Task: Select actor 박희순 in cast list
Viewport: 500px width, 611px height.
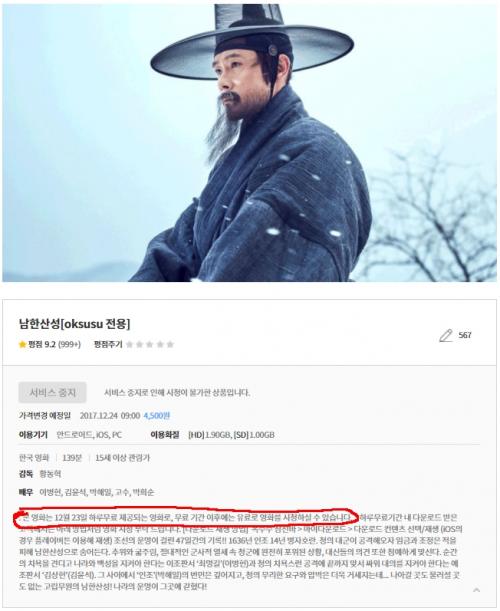Action: (143, 492)
